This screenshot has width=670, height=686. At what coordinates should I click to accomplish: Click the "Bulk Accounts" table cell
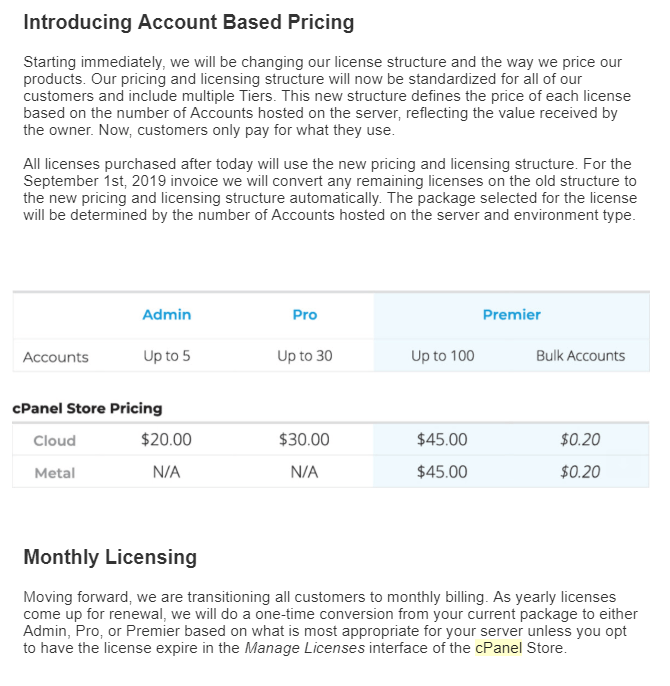point(580,356)
